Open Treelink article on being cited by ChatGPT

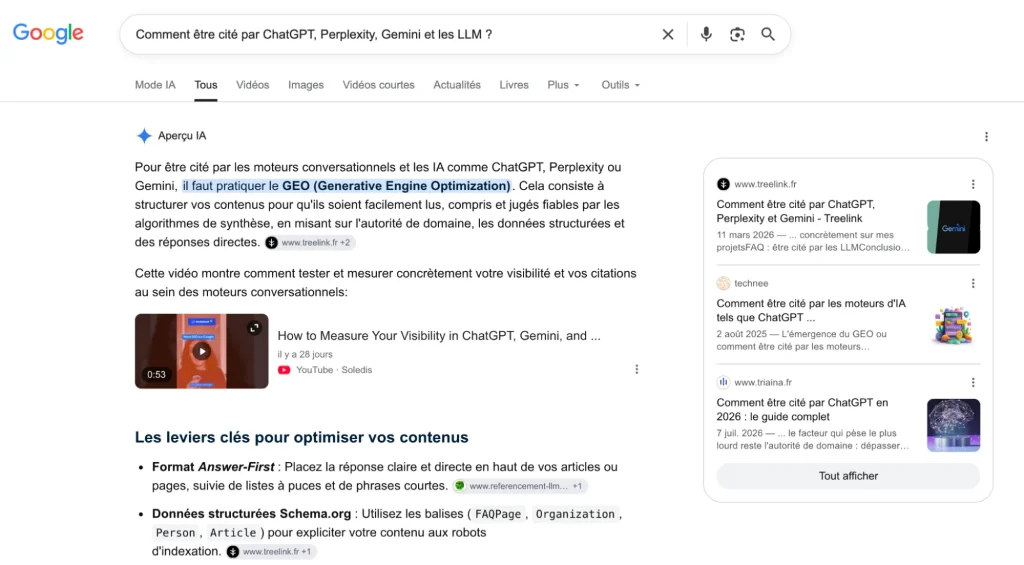click(796, 211)
